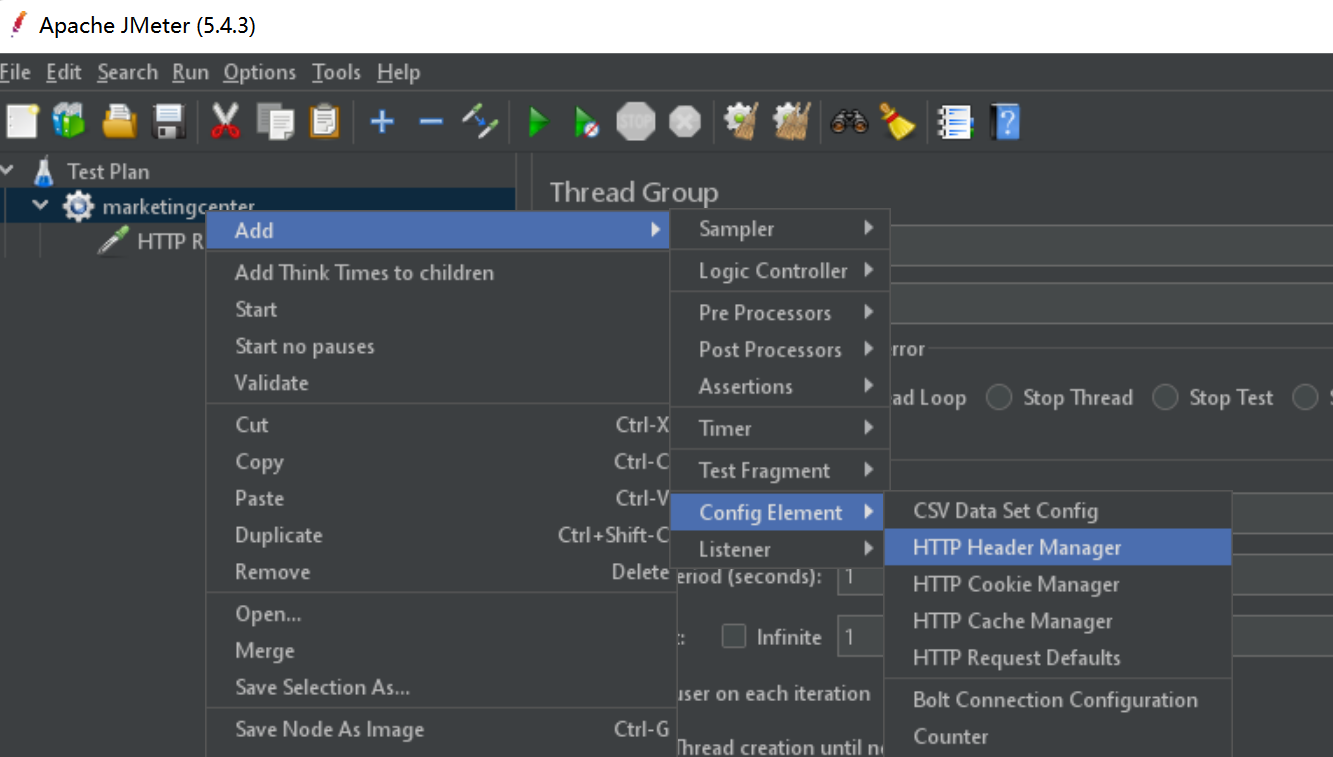Click the Start no pauses toolbar icon
Screen dimensions: 1333x757
(x=587, y=122)
